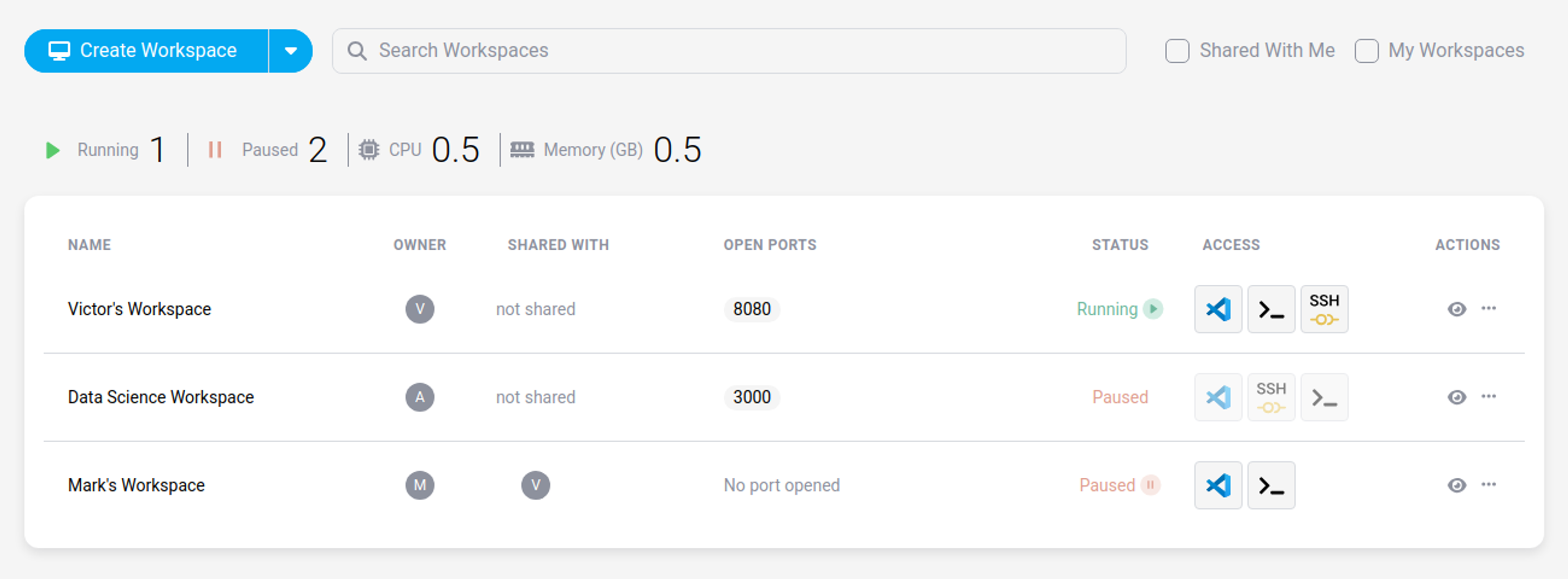This screenshot has height=579, width=1568.
Task: Click eye icon for Mark's Workspace
Action: [x=1457, y=485]
